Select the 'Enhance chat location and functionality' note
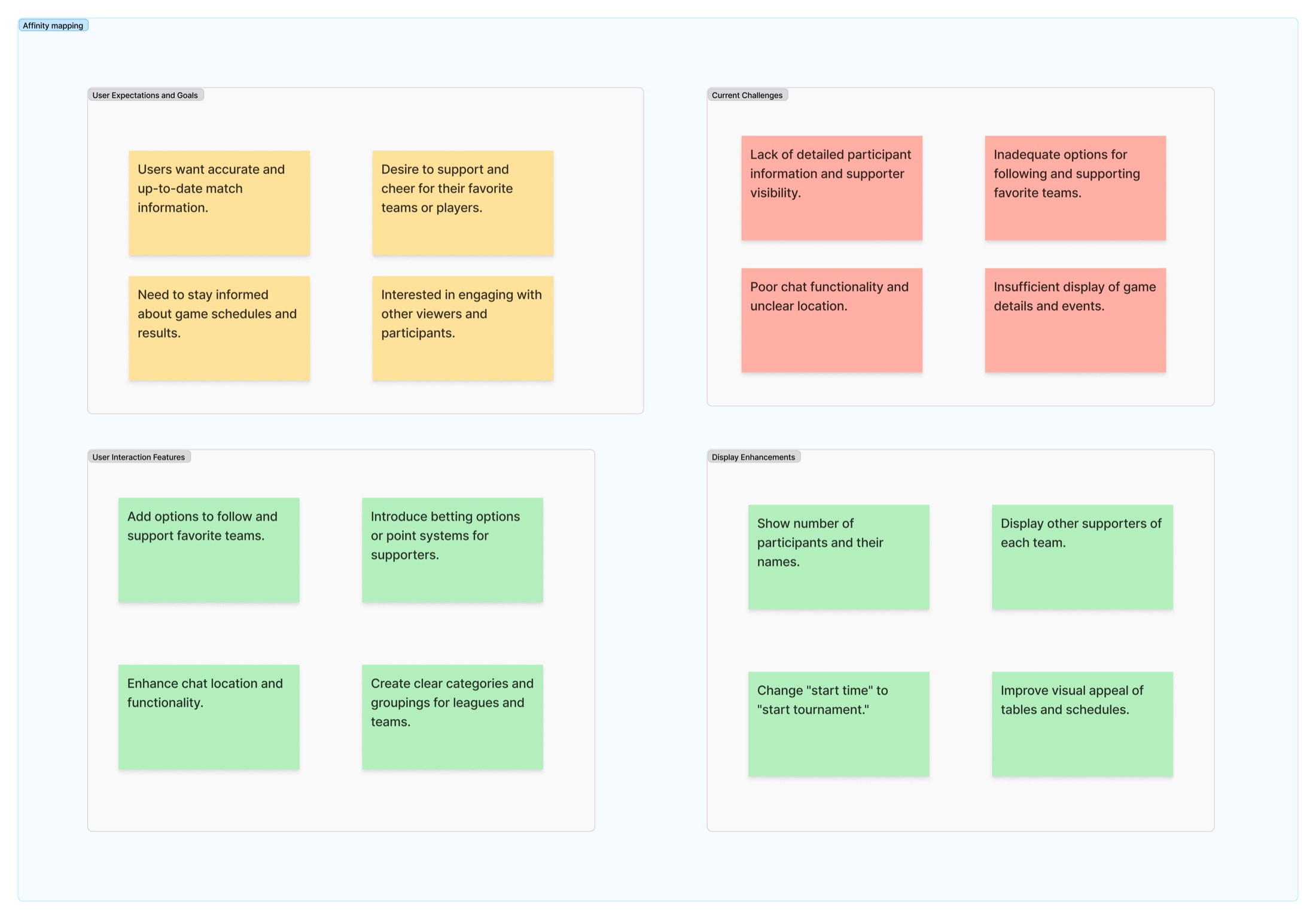This screenshot has width=1316, height=919. point(209,717)
